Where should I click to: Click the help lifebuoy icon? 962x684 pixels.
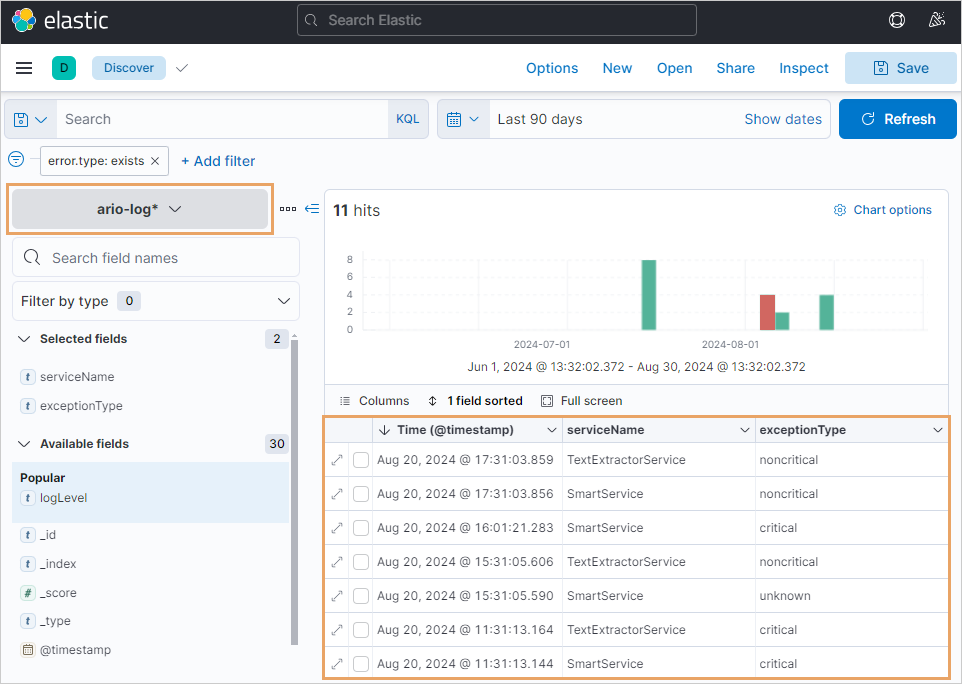click(897, 20)
